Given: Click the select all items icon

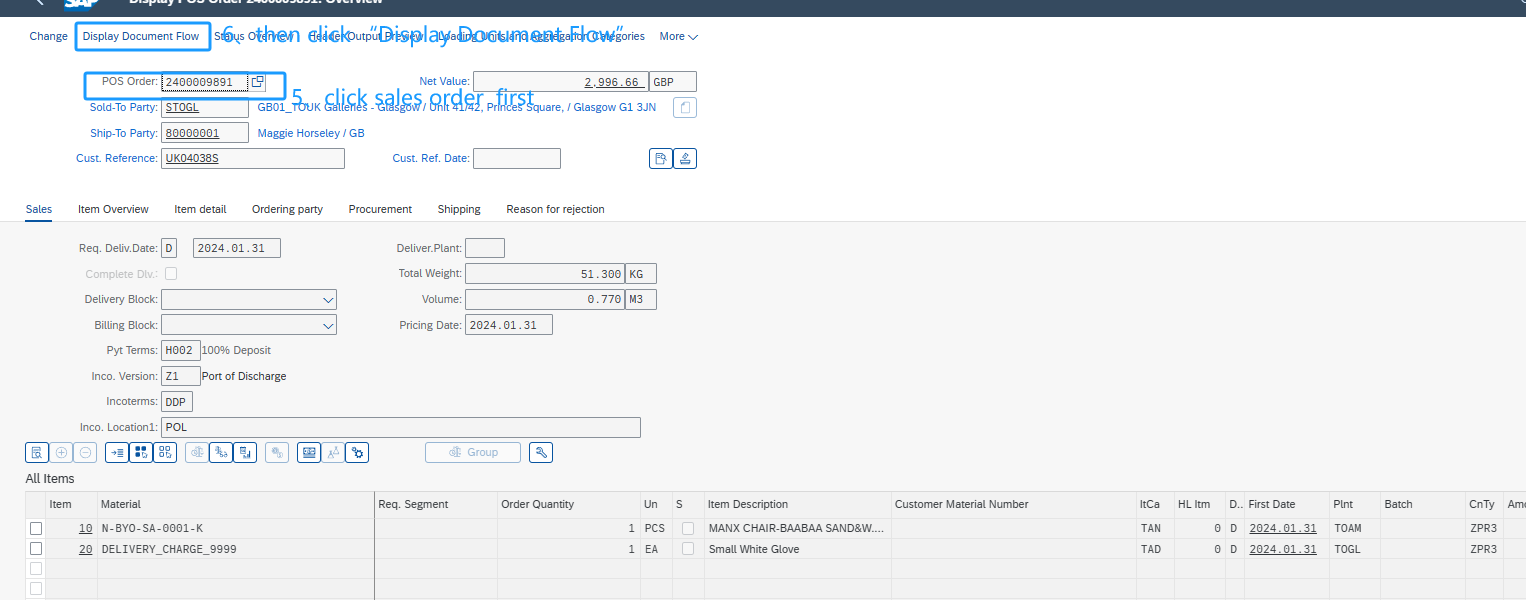Looking at the screenshot, I should click(x=141, y=452).
